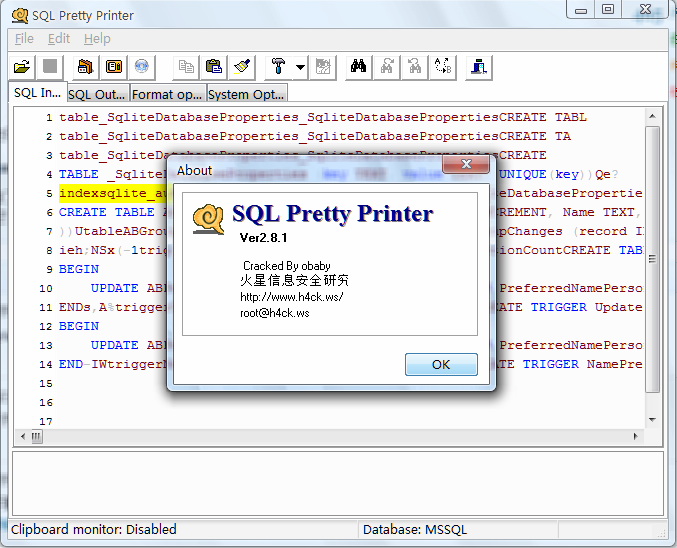Click the horizontal scrollbar thumb
This screenshot has width=677, height=548.
(37, 437)
